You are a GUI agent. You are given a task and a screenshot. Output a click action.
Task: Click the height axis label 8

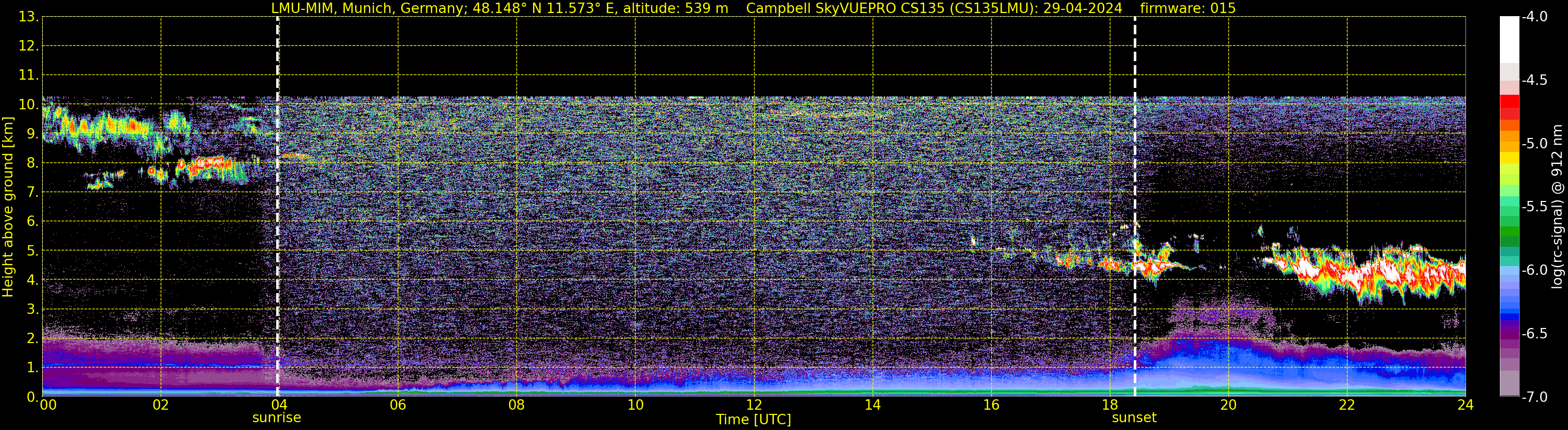click(x=32, y=162)
